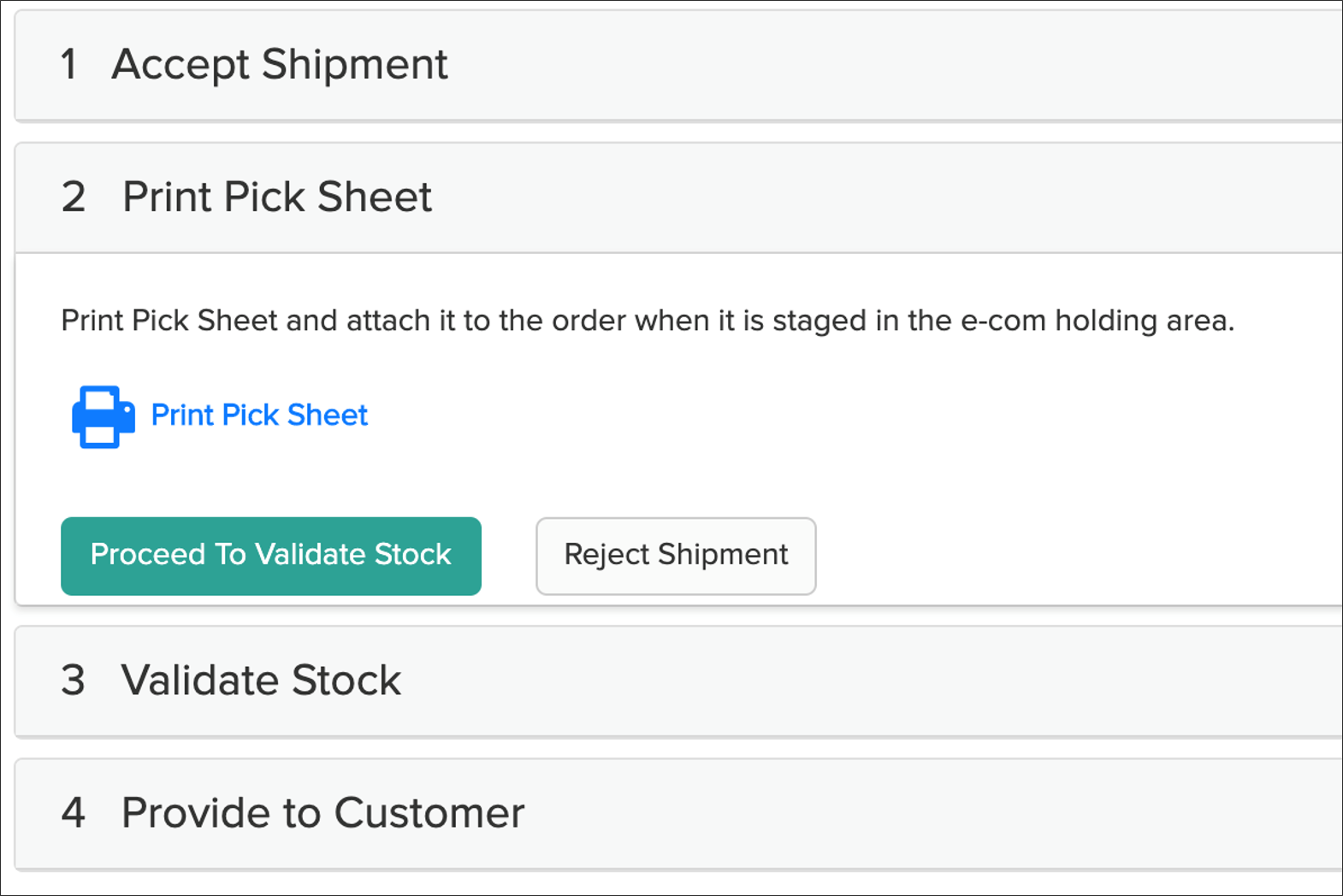The width and height of the screenshot is (1343, 896).
Task: Select step 3 Validate Stock heading
Action: [261, 681]
